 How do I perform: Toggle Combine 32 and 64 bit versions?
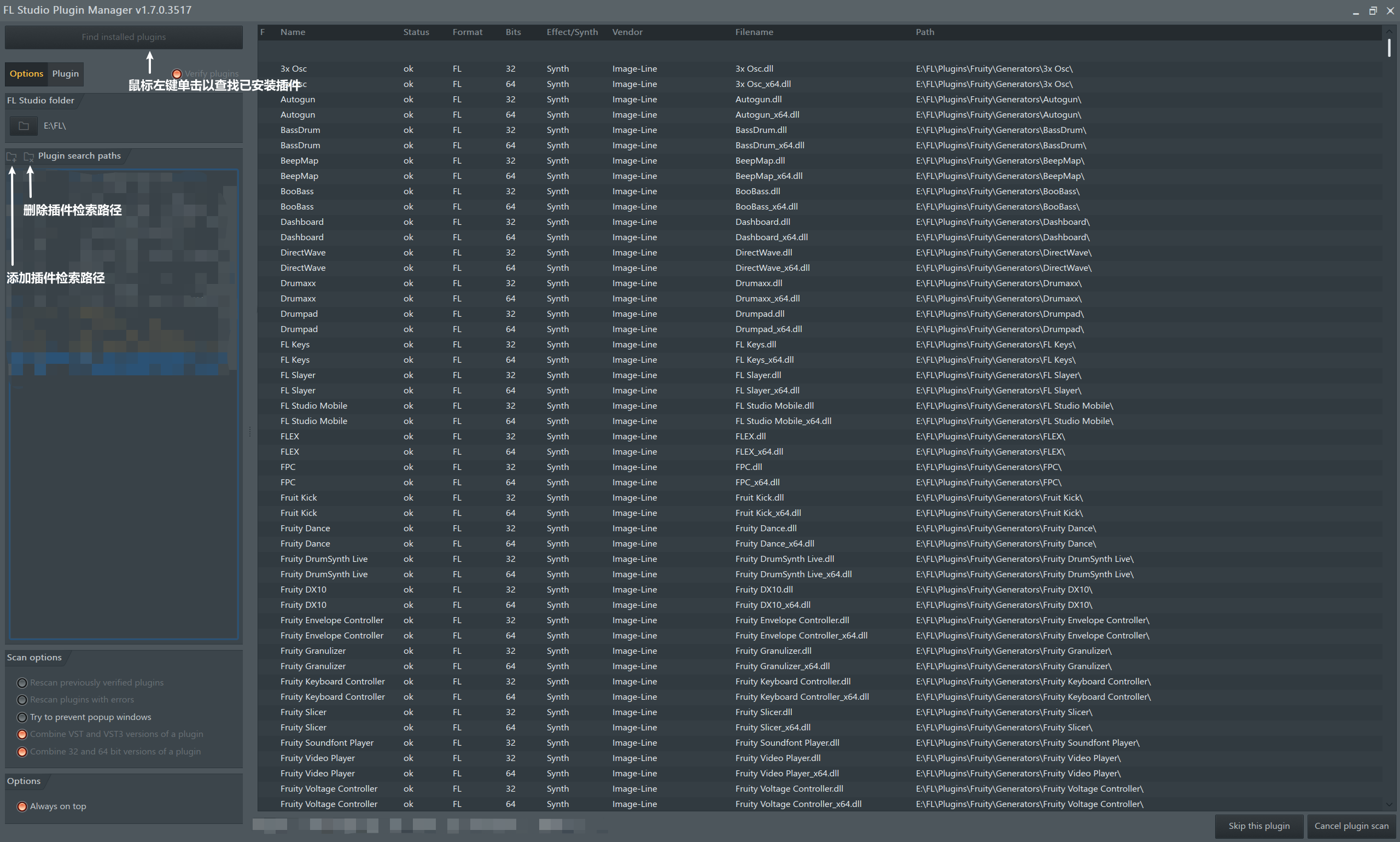click(x=22, y=752)
